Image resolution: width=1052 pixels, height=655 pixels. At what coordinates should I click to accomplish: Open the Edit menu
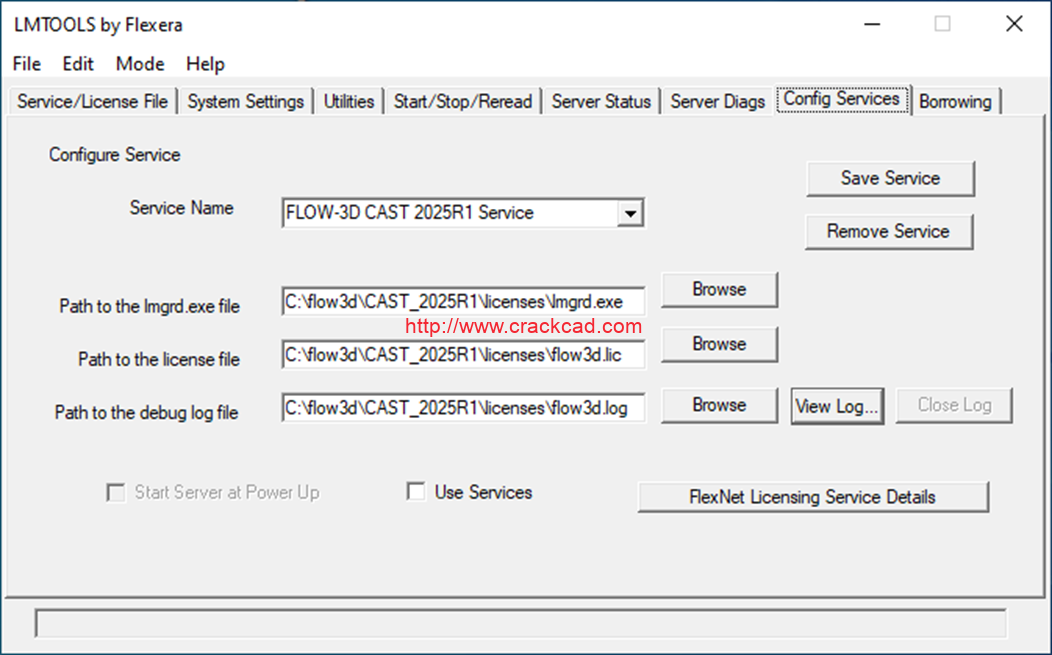click(x=78, y=64)
